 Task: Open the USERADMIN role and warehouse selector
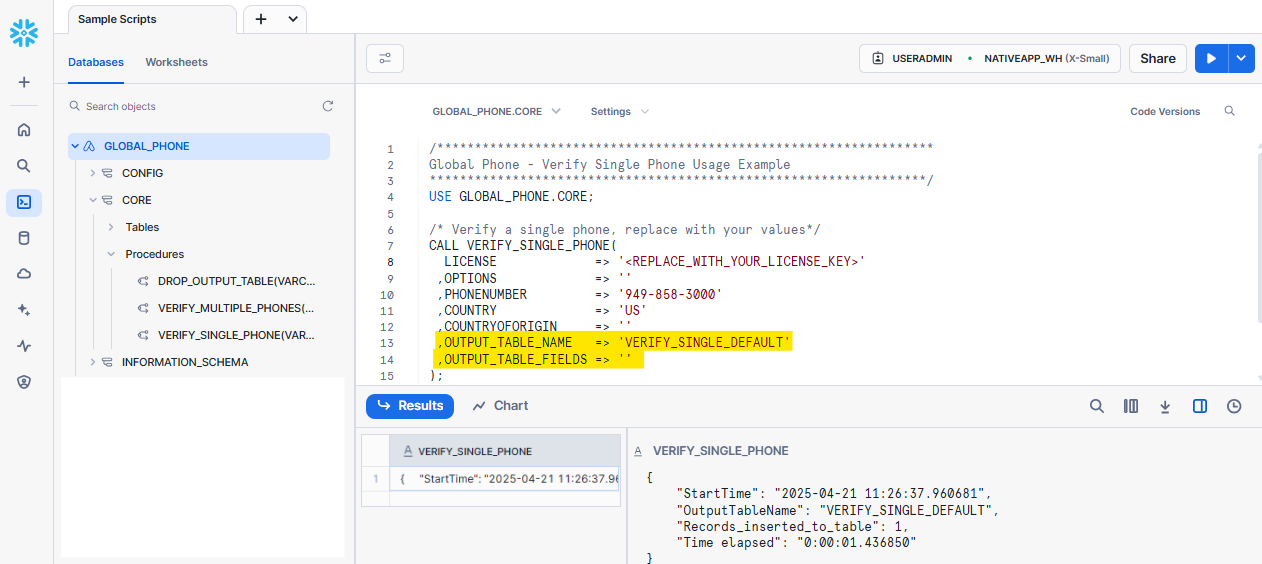pos(990,58)
